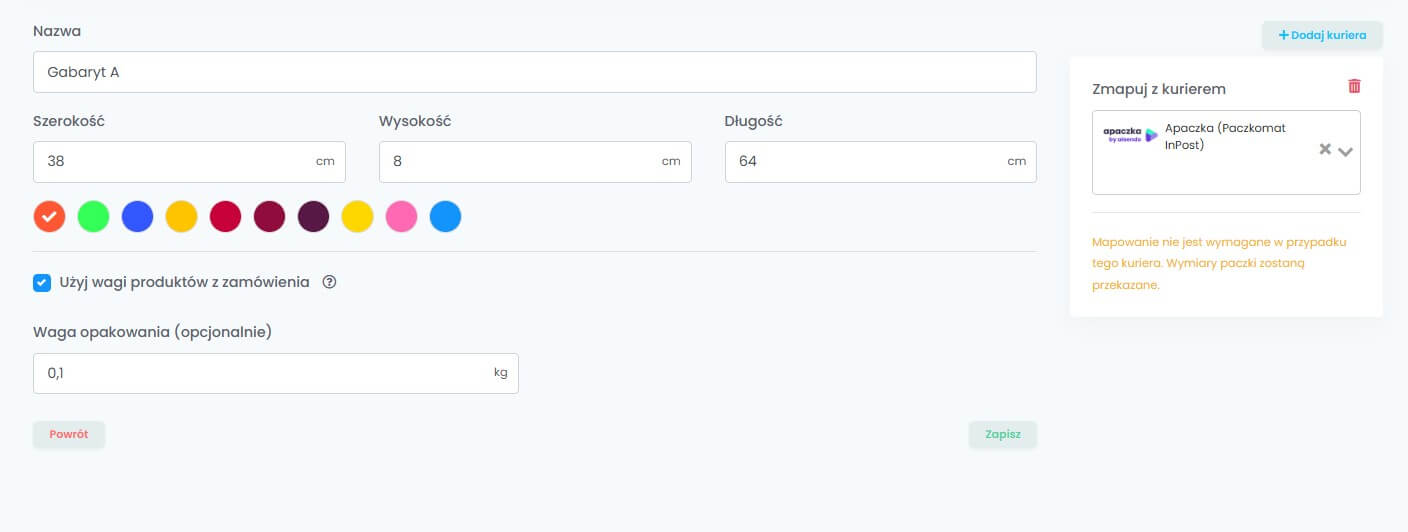
Task: Click the Apaczka logo in courier selector
Action: pos(1130,136)
